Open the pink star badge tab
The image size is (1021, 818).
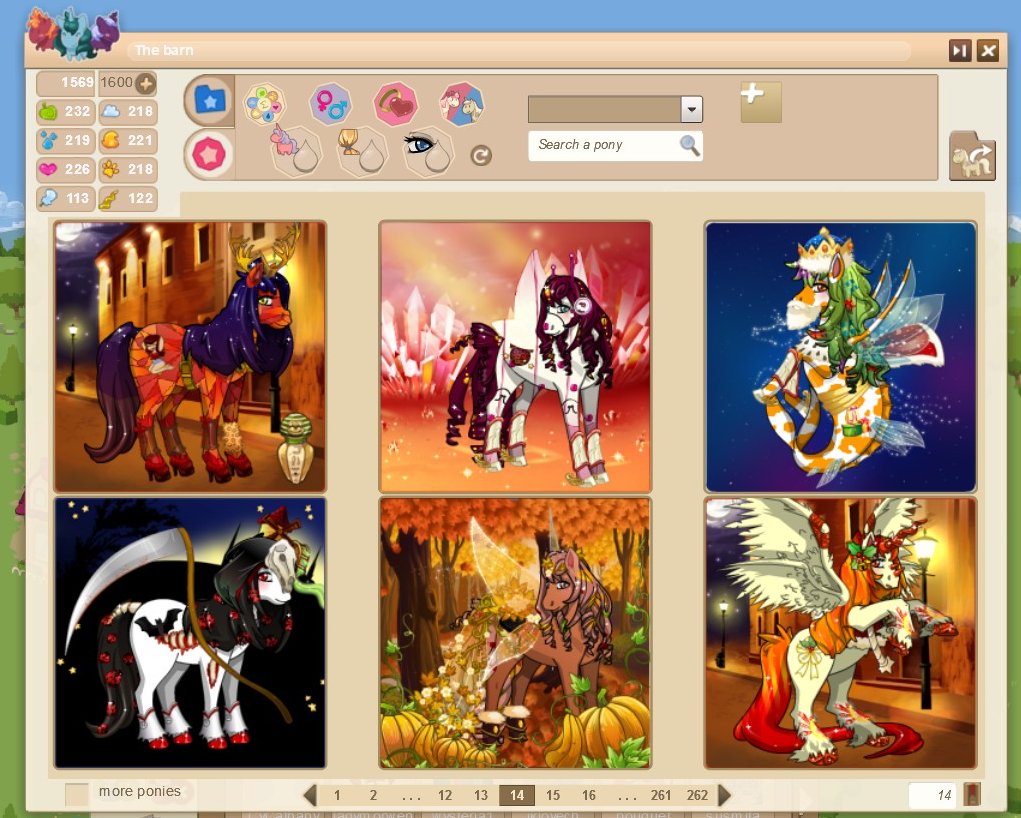coord(209,155)
